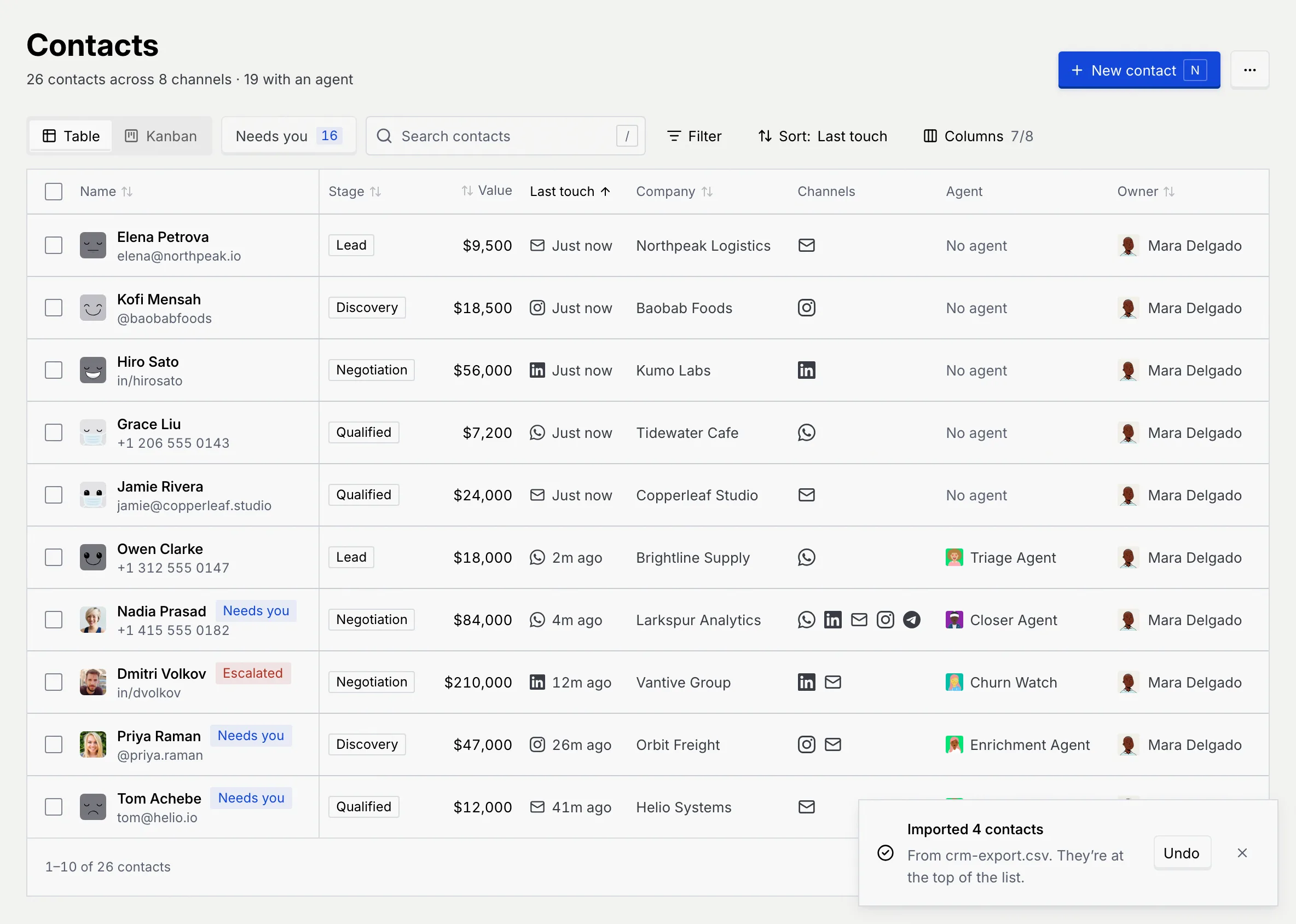Focus the Search contacts field
The image size is (1296, 924).
click(x=505, y=136)
